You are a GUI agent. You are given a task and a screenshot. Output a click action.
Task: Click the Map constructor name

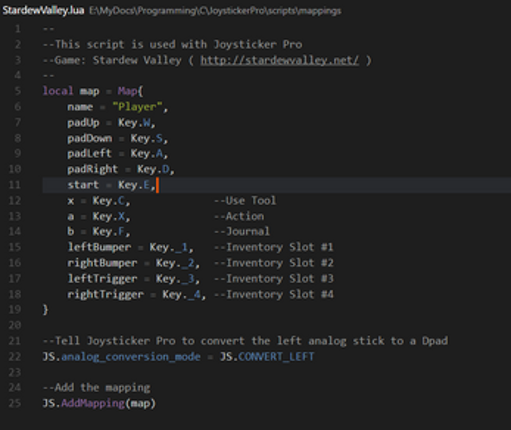[x=127, y=91]
